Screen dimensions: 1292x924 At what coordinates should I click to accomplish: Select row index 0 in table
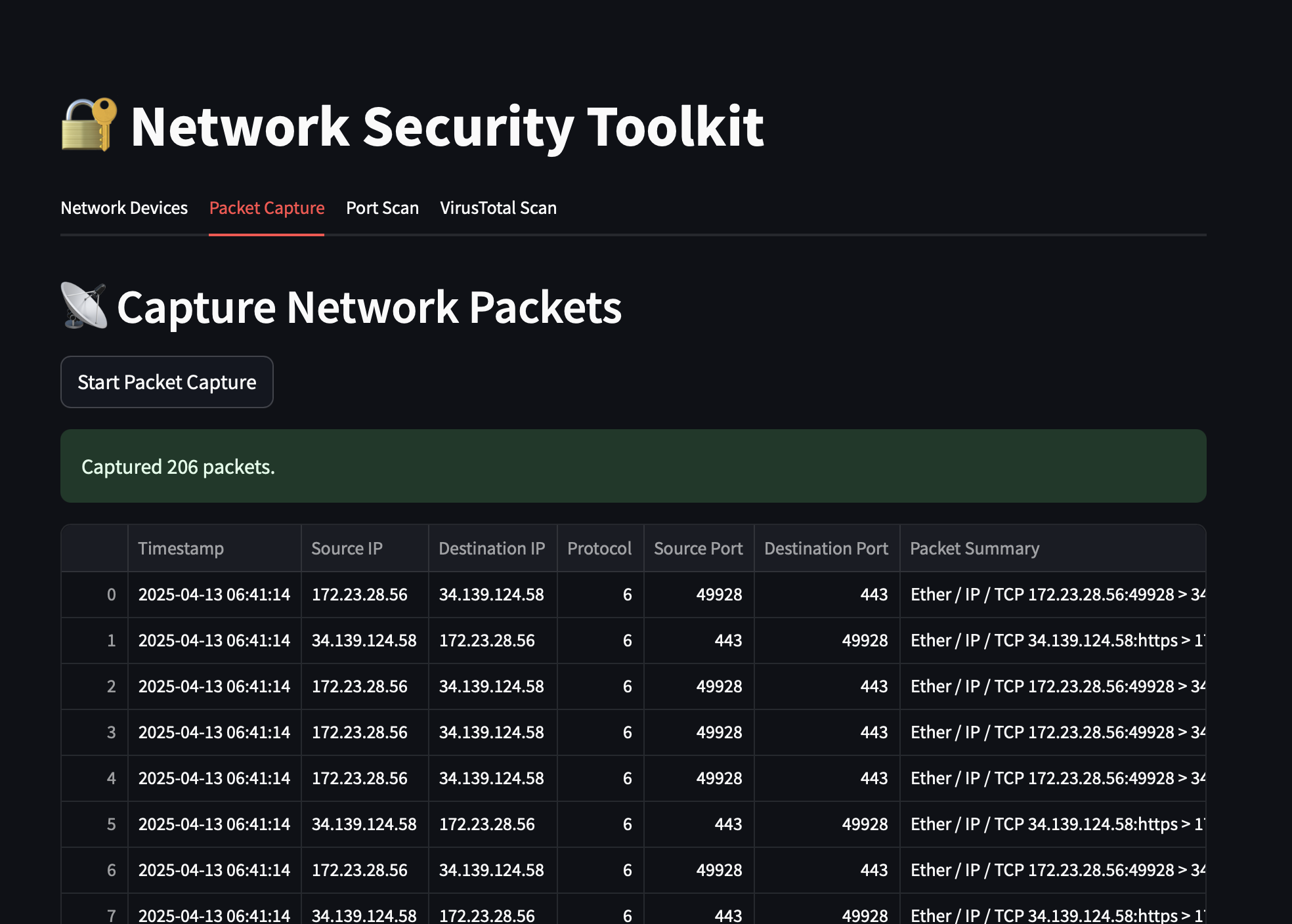coord(111,595)
